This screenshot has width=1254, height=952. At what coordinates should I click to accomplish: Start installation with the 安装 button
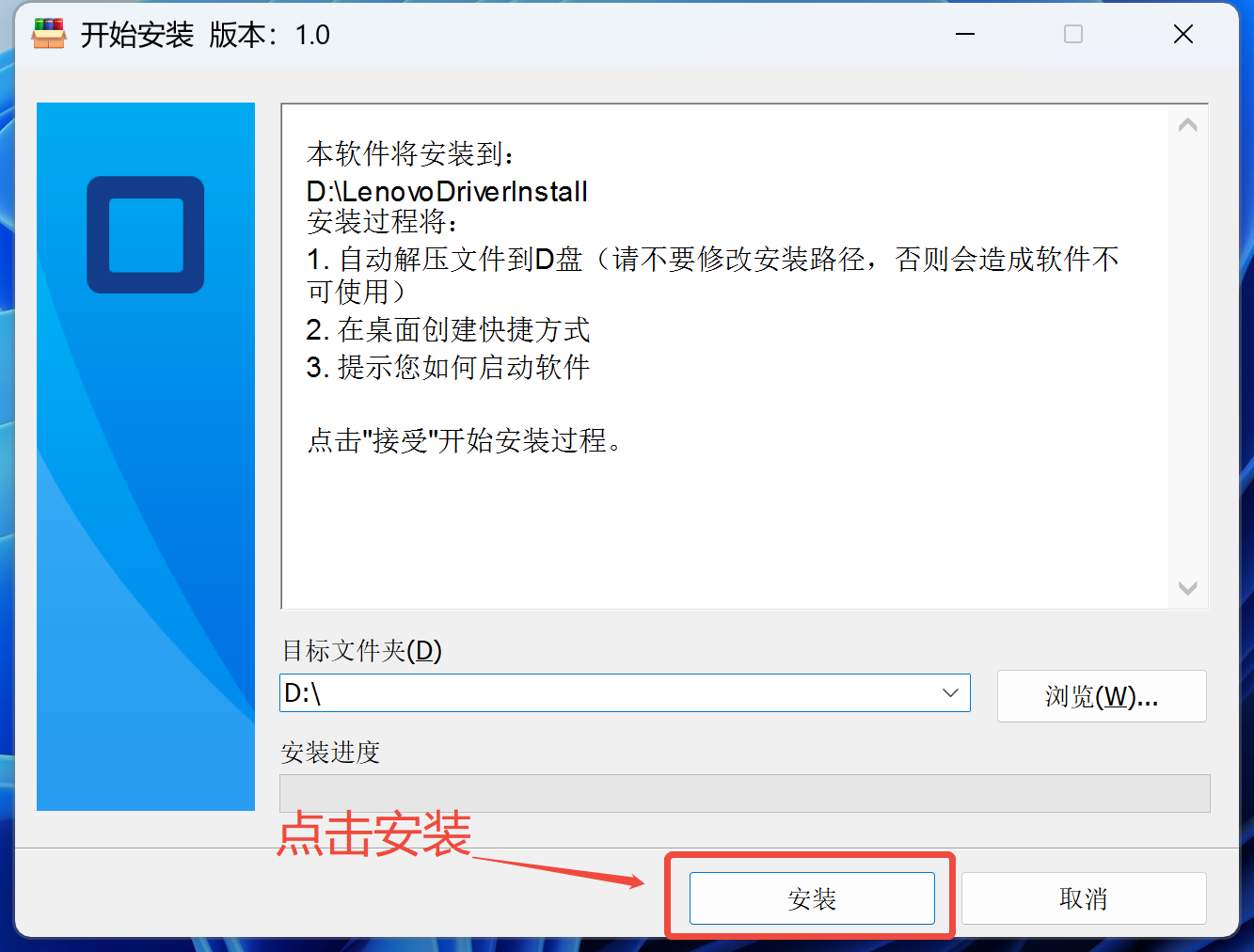(812, 898)
